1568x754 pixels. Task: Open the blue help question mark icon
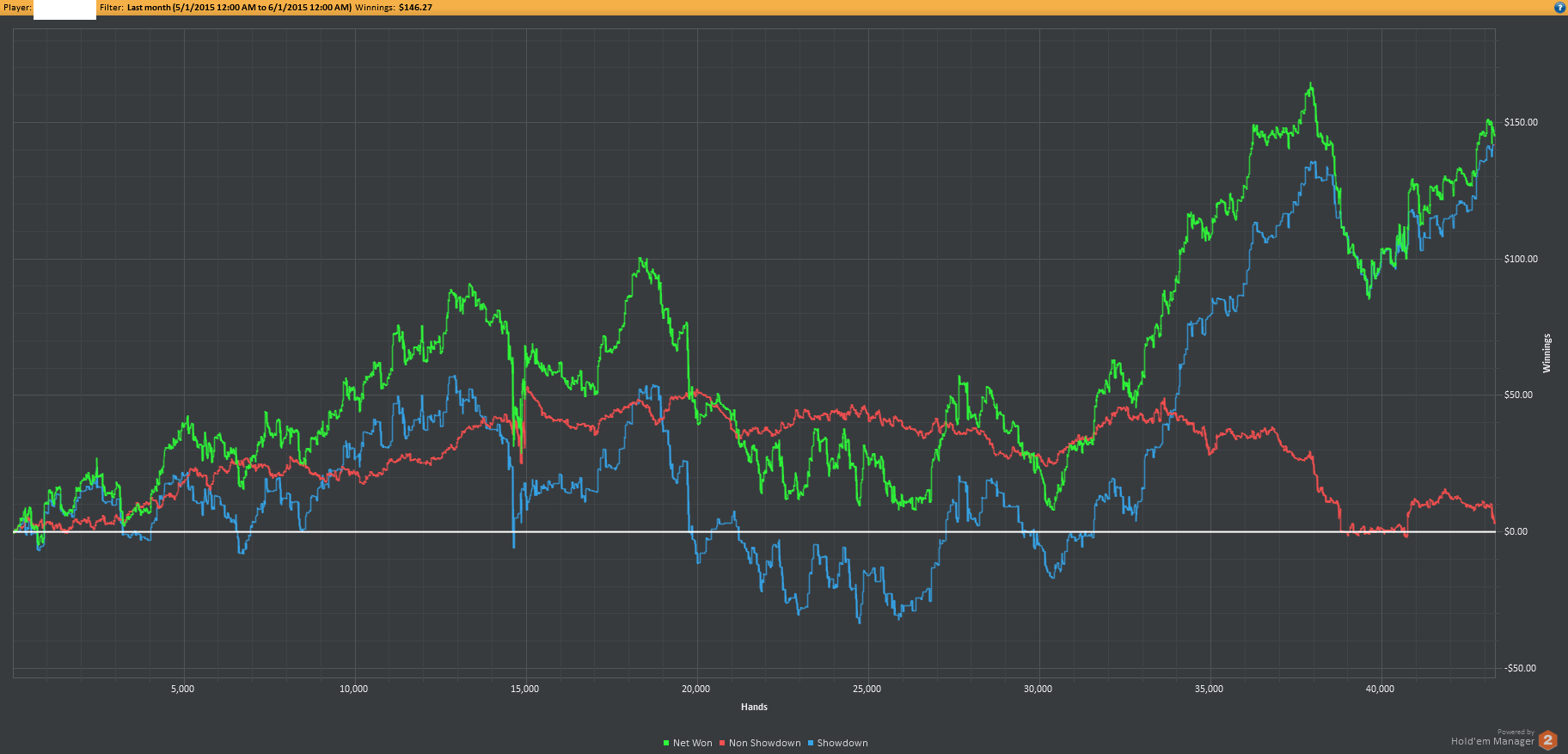1559,8
